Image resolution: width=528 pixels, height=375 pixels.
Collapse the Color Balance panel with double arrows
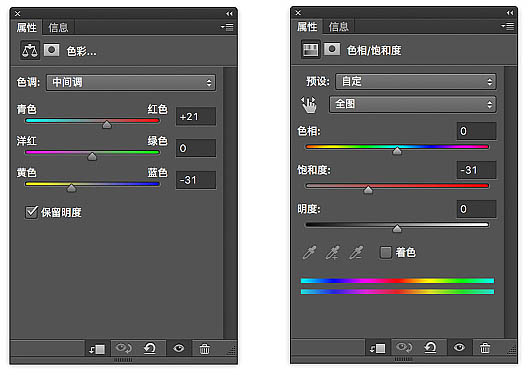(229, 13)
